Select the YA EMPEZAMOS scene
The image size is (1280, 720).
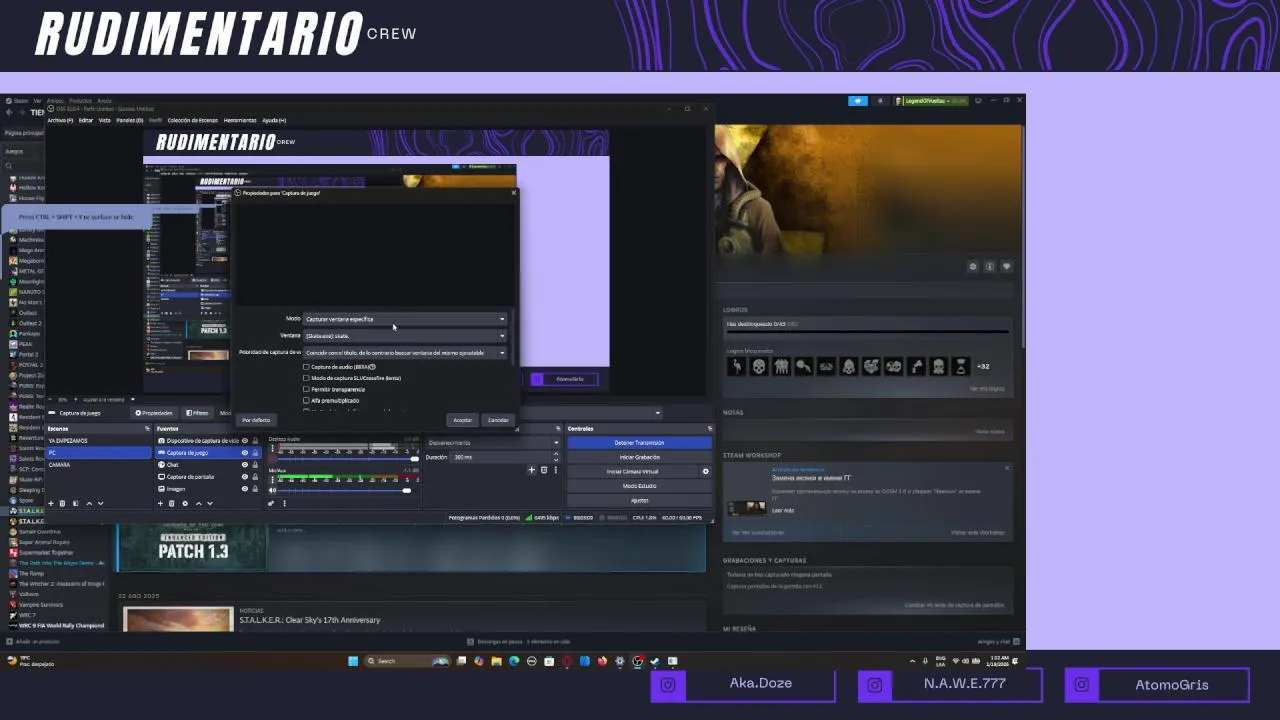(x=97, y=441)
